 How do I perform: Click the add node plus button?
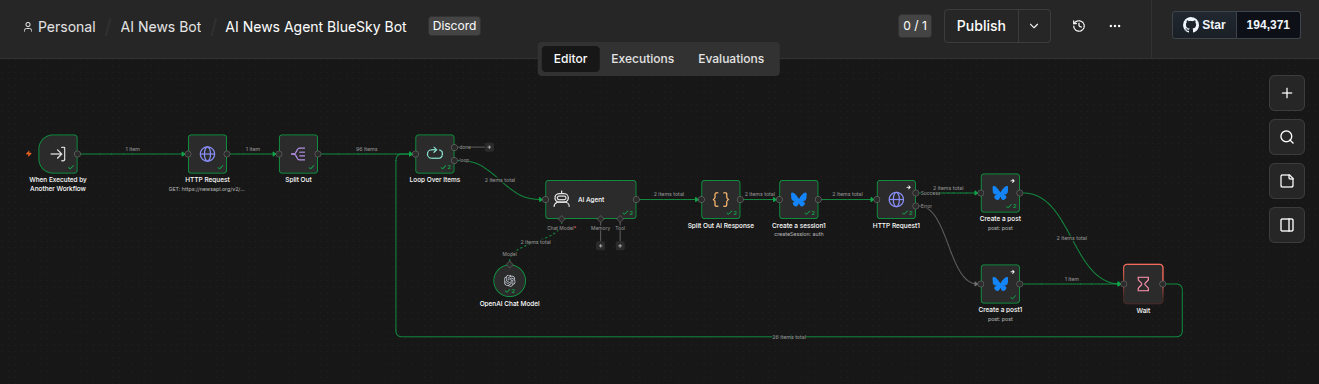pyautogui.click(x=1287, y=93)
